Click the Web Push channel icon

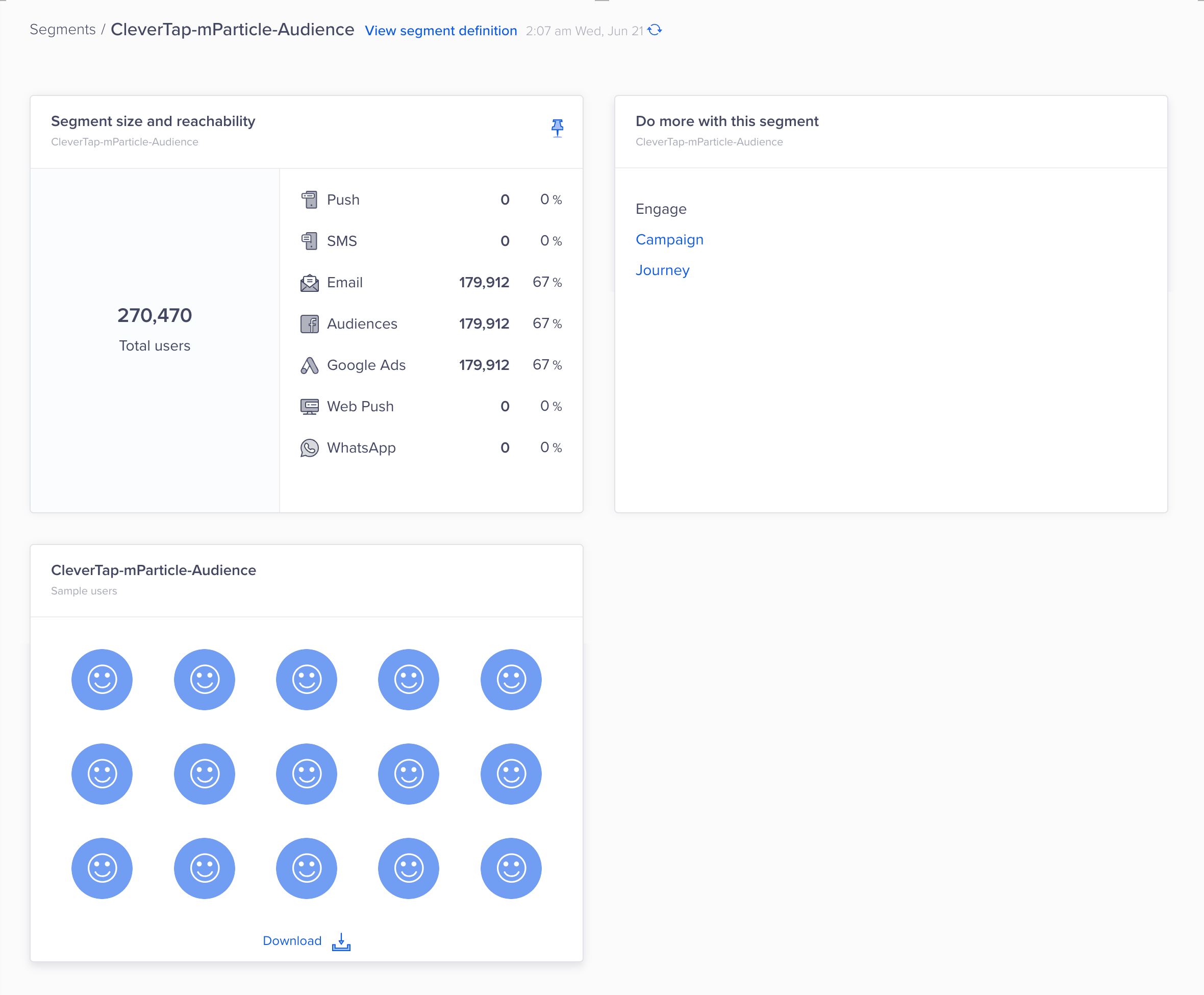pos(310,405)
